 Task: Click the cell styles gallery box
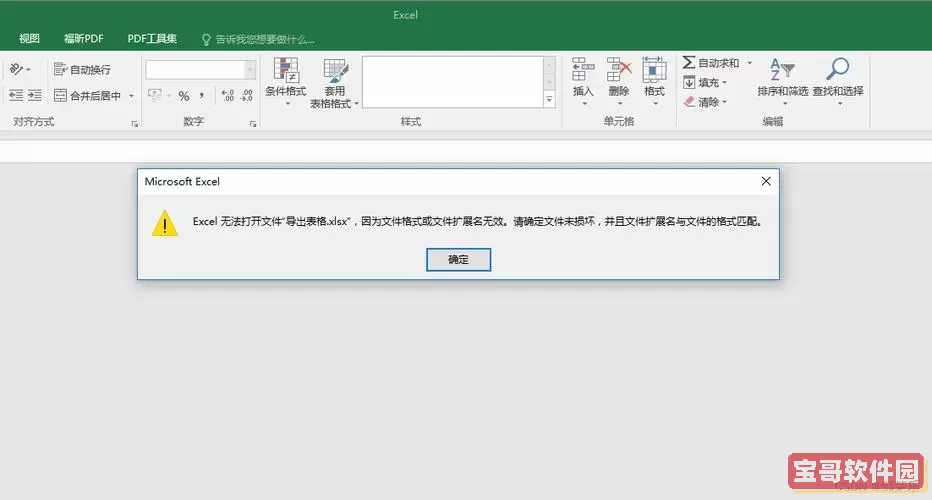pos(453,82)
